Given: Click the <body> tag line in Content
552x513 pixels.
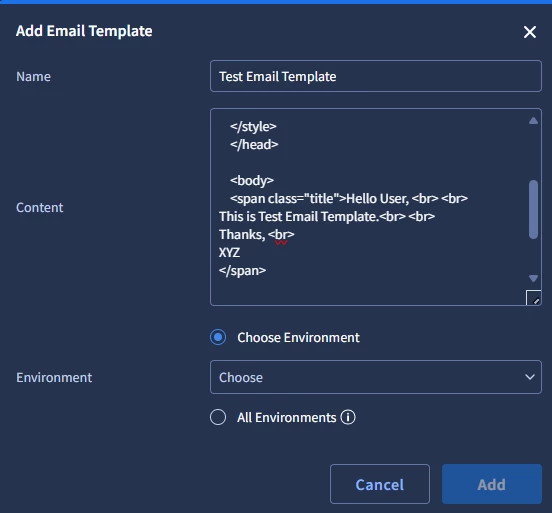Looking at the screenshot, I should click(x=252, y=180).
